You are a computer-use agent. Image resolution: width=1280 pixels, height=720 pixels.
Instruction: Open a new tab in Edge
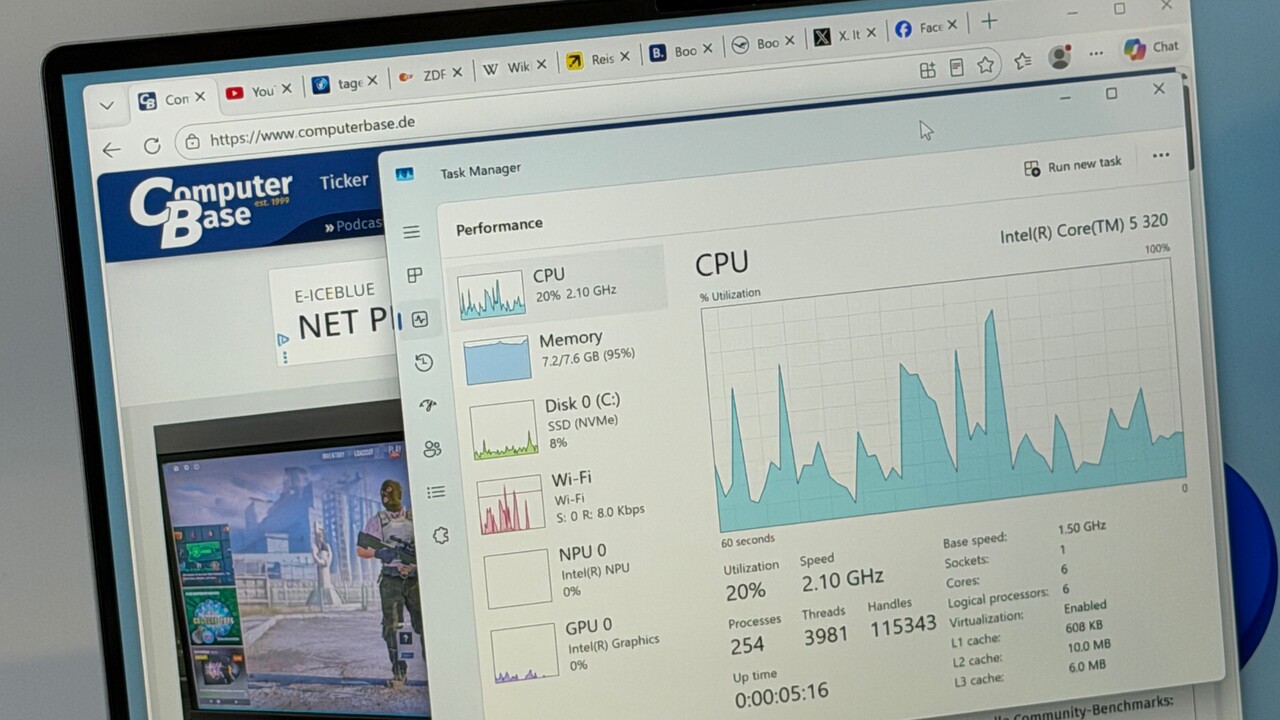coord(989,22)
